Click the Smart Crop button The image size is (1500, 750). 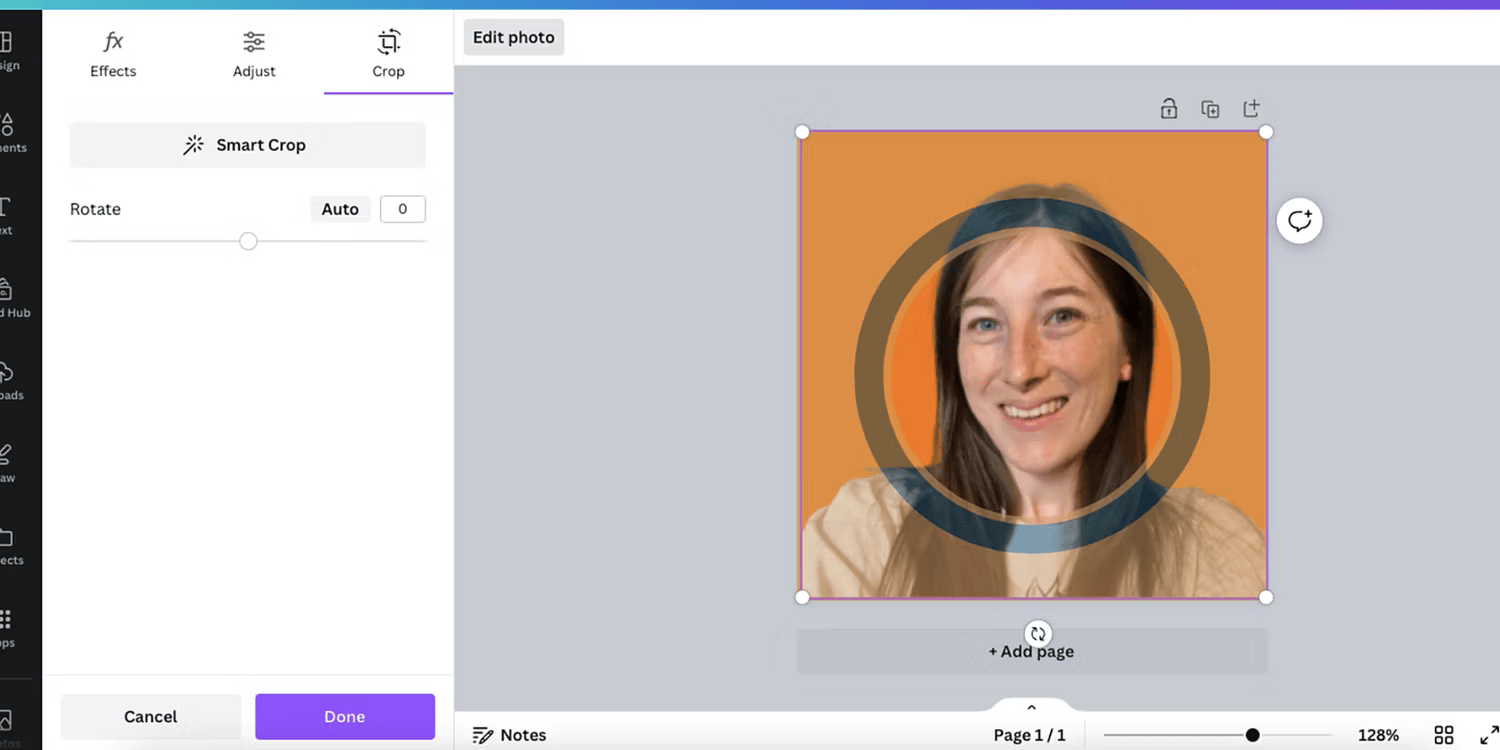coord(248,145)
